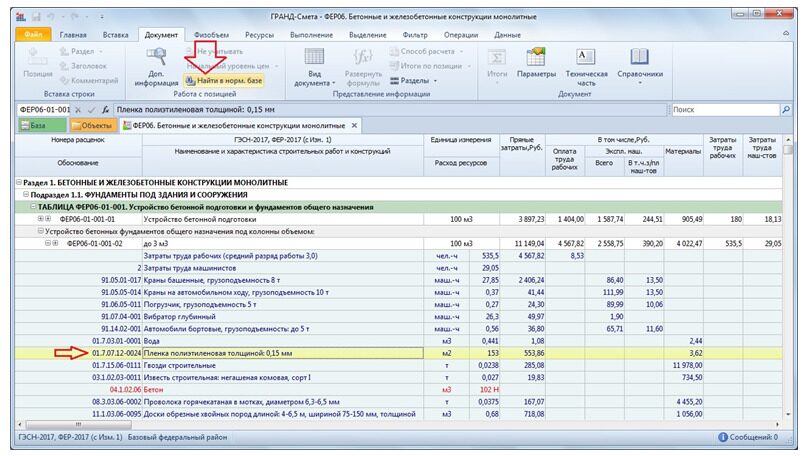Select row Вибратор глубинный

(398, 316)
